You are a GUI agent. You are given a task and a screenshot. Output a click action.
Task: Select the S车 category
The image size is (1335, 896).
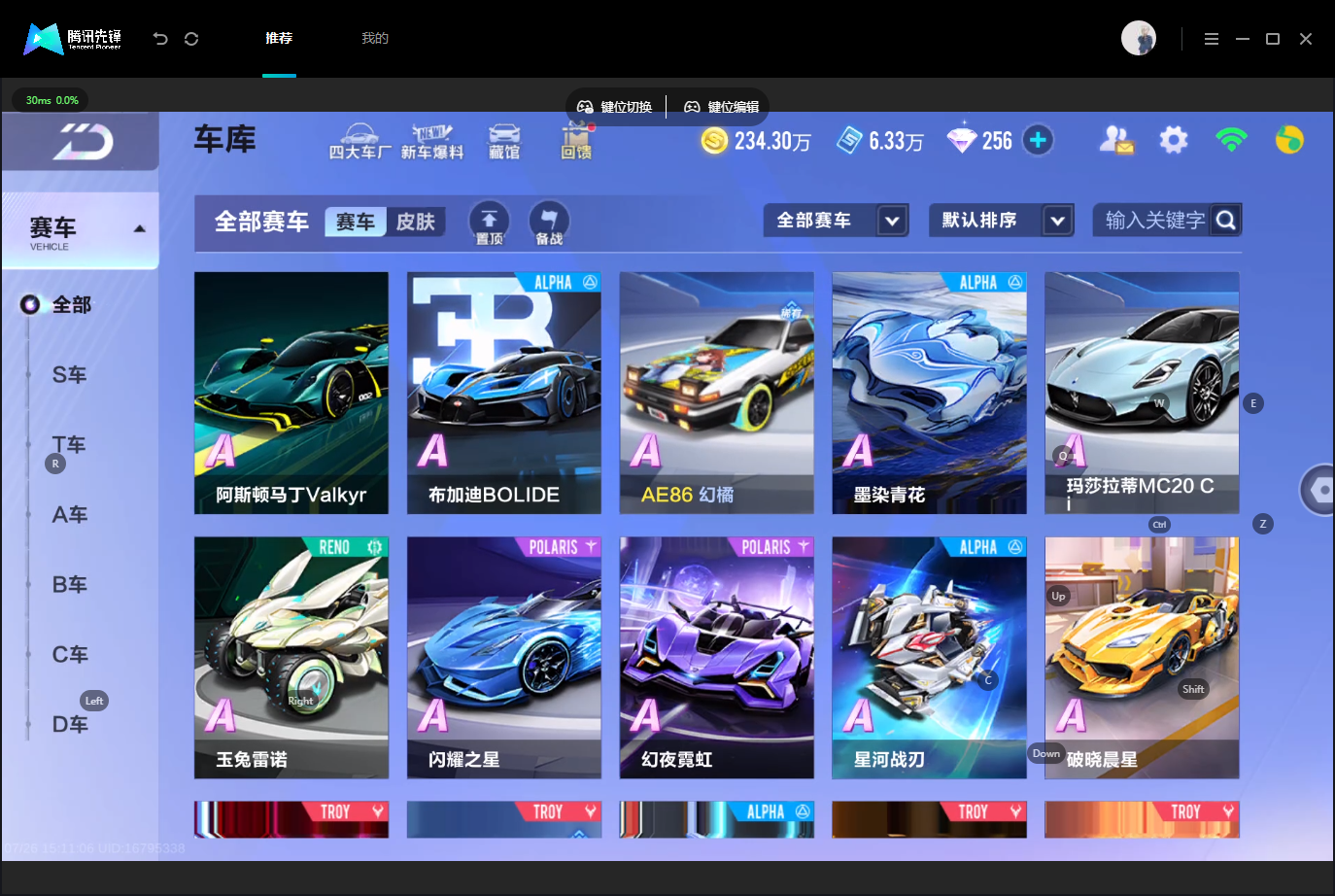(69, 374)
